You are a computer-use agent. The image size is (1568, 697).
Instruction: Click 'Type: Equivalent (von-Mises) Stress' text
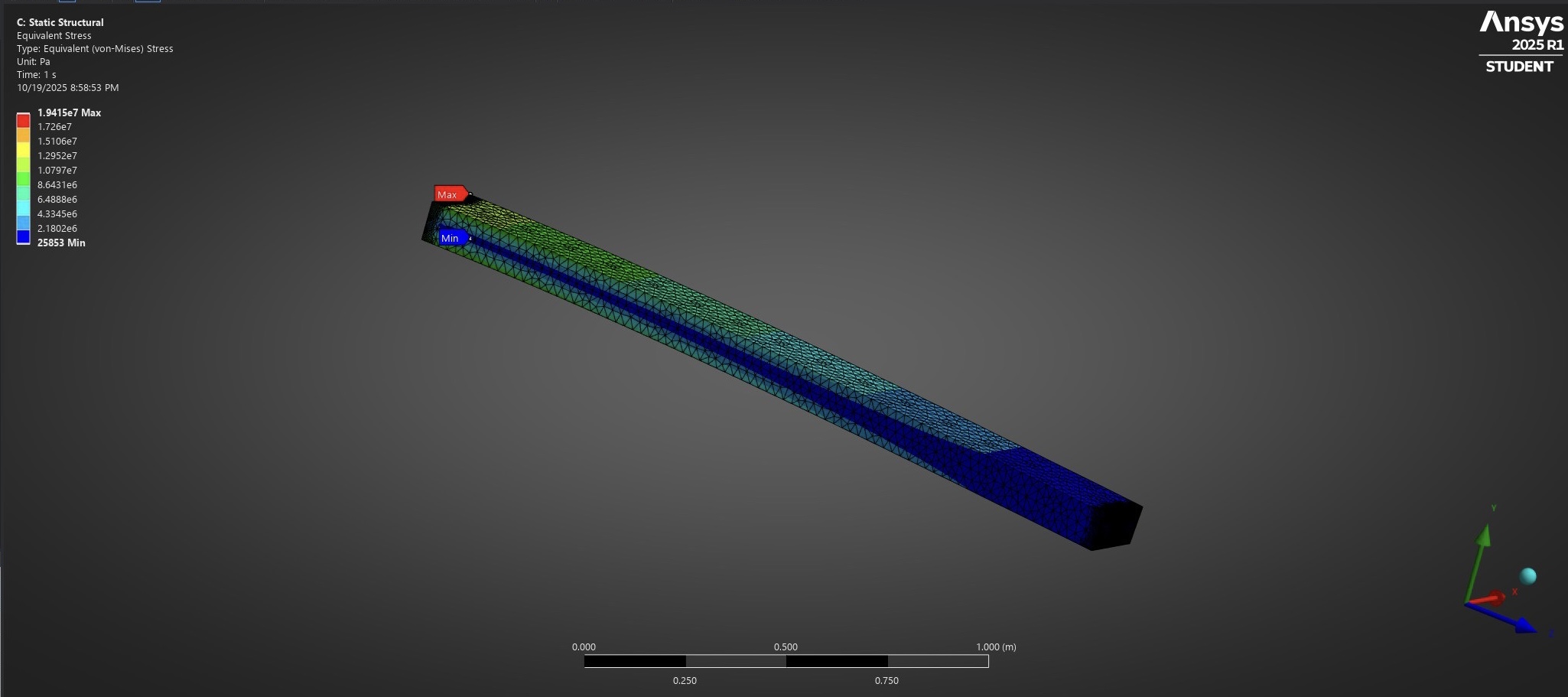95,48
